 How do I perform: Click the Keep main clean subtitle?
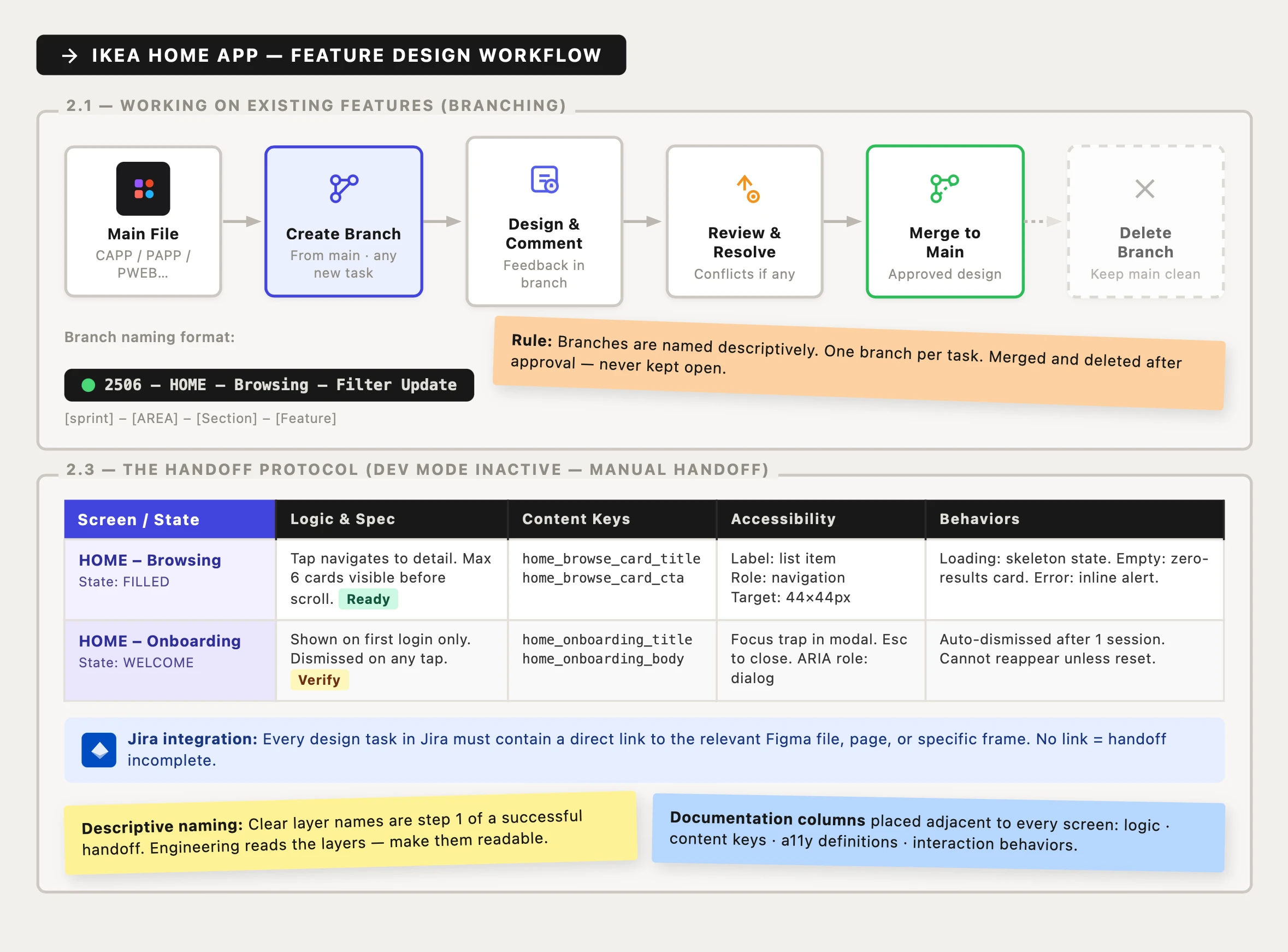(x=1145, y=274)
